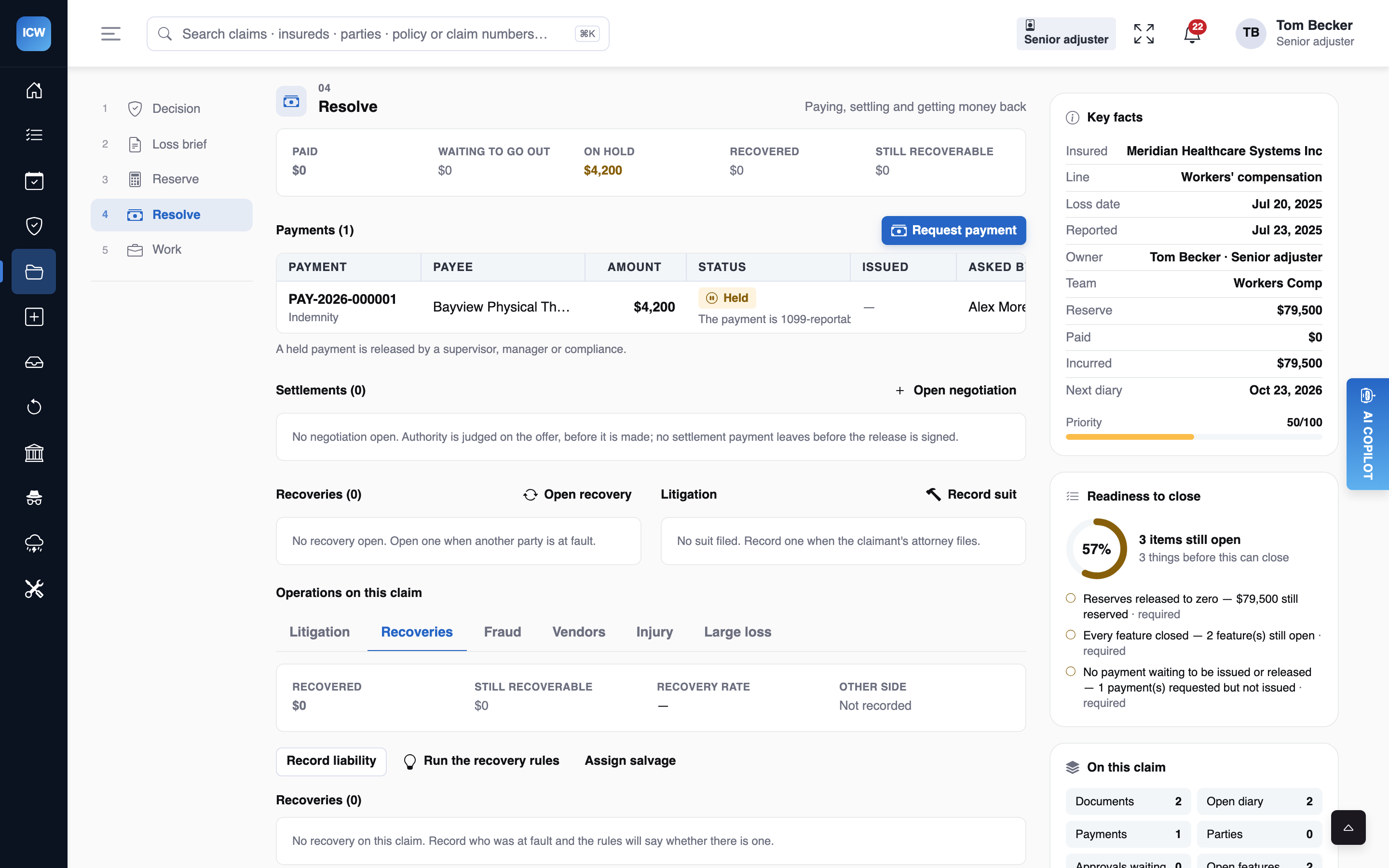
Task: Open Tom Becker user profile menu
Action: 1295,33
